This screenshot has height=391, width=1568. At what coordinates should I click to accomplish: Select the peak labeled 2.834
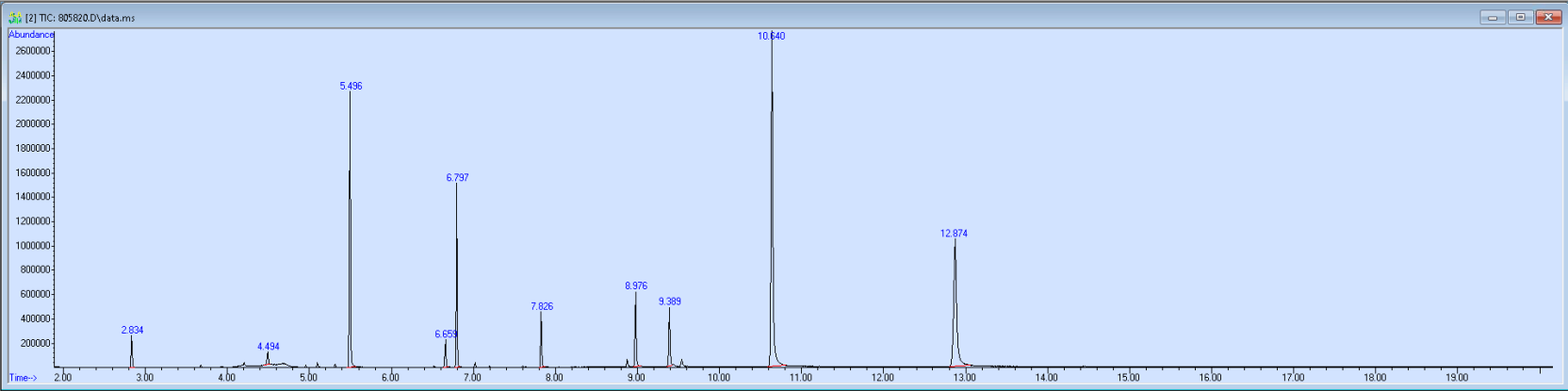[132, 330]
